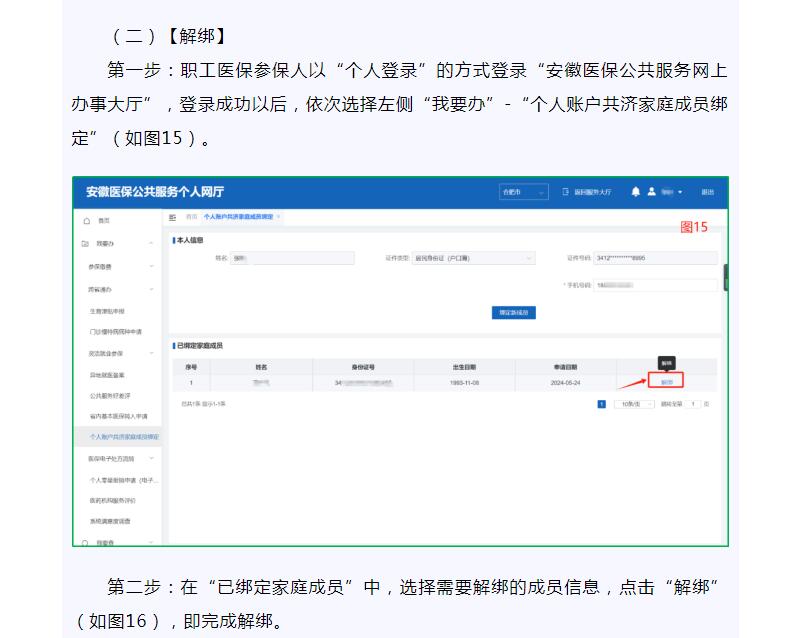
Task: Click the notification bell icon
Action: [x=635, y=192]
